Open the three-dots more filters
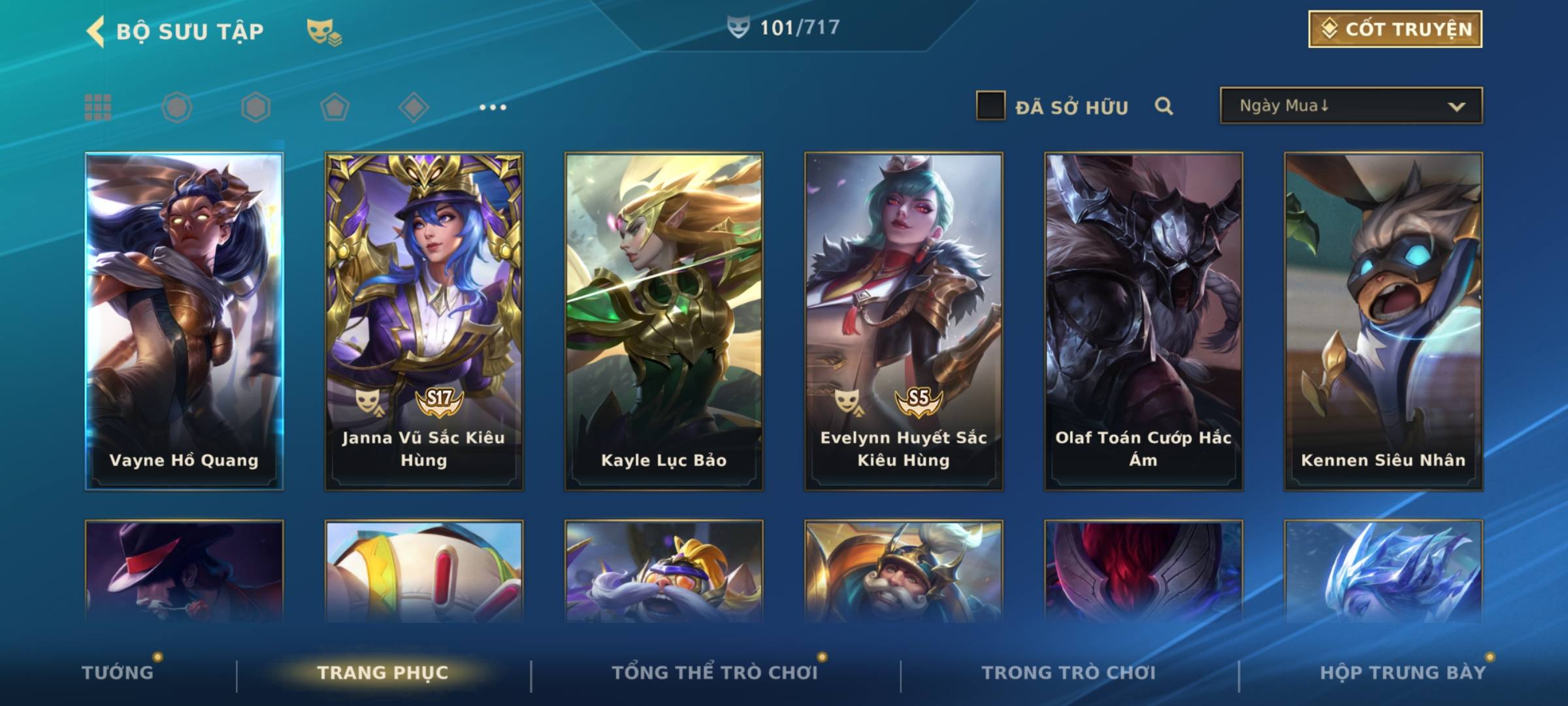This screenshot has height=706, width=1568. [x=493, y=107]
